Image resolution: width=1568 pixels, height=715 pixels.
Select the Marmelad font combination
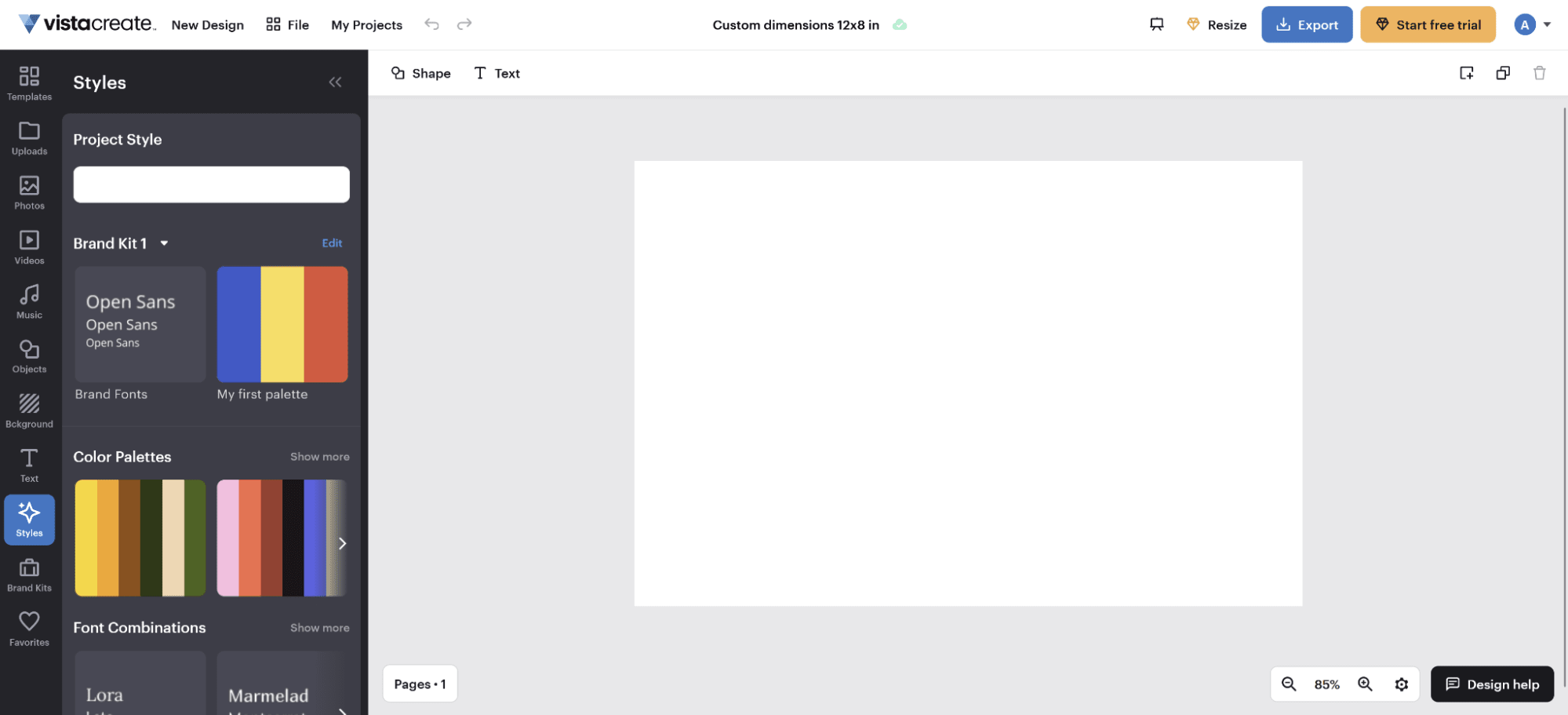tap(282, 683)
